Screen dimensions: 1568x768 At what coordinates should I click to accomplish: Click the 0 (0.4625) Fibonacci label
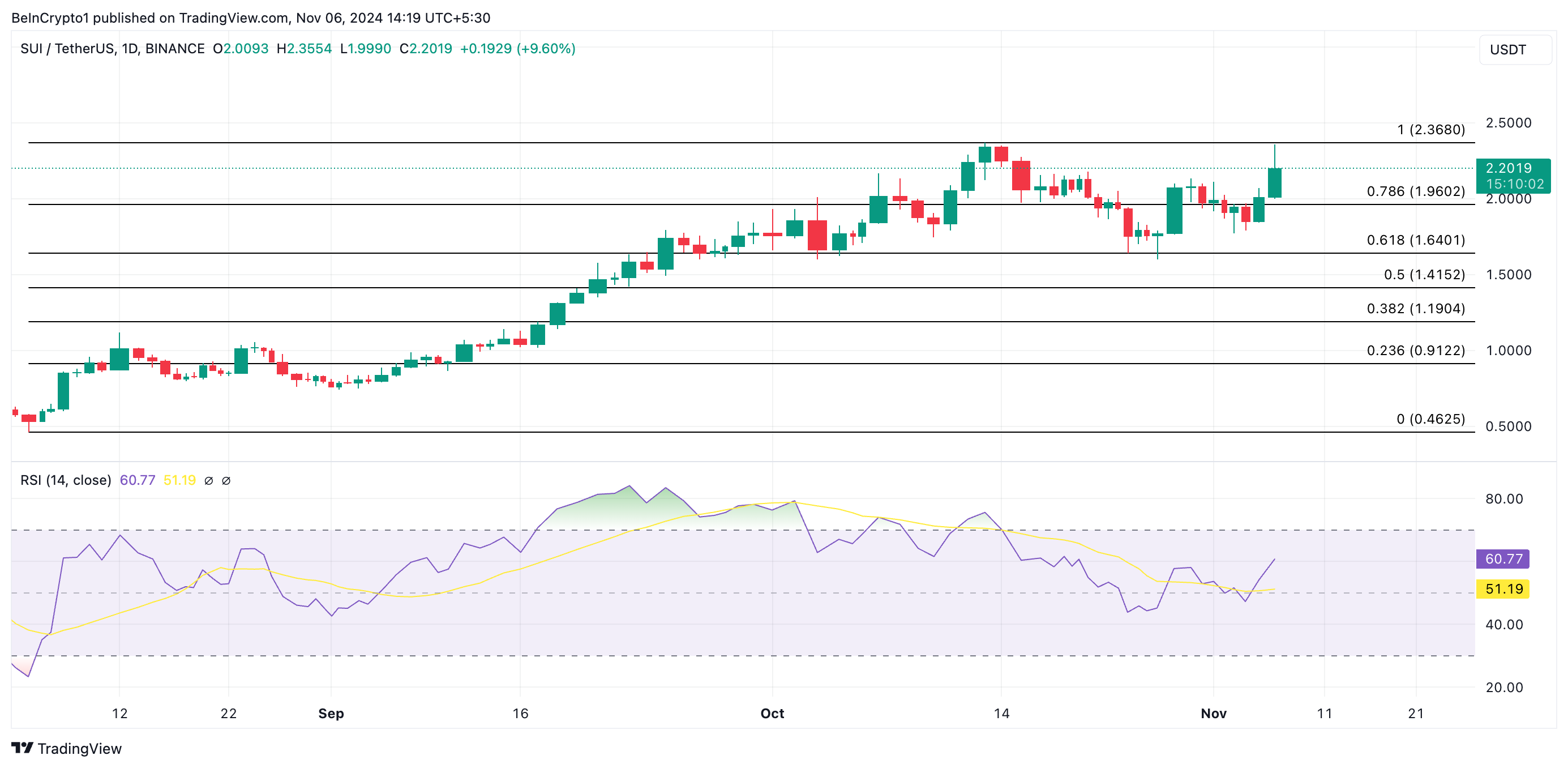point(1430,419)
